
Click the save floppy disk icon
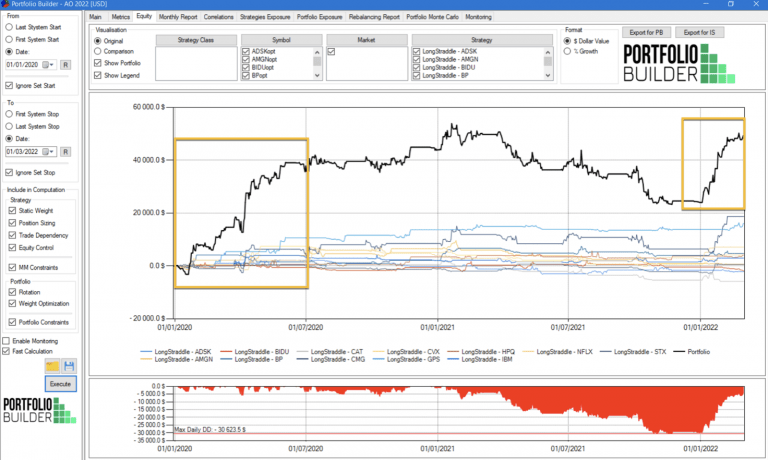(68, 367)
